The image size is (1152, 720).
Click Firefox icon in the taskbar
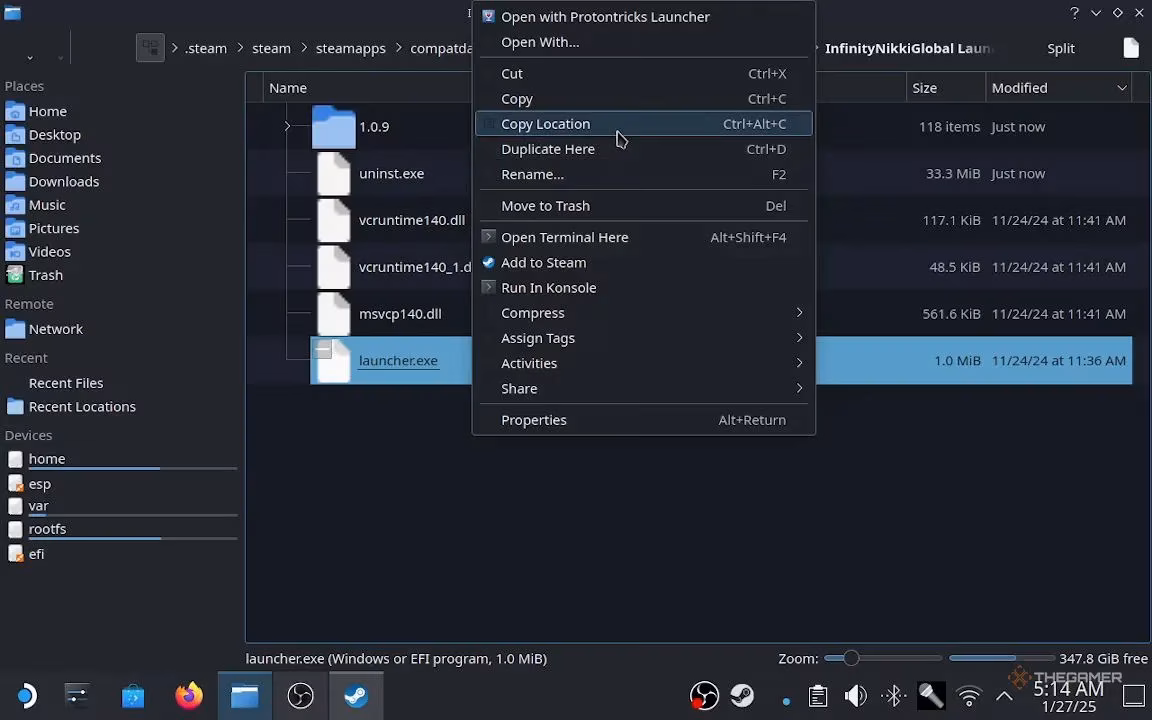tap(188, 695)
